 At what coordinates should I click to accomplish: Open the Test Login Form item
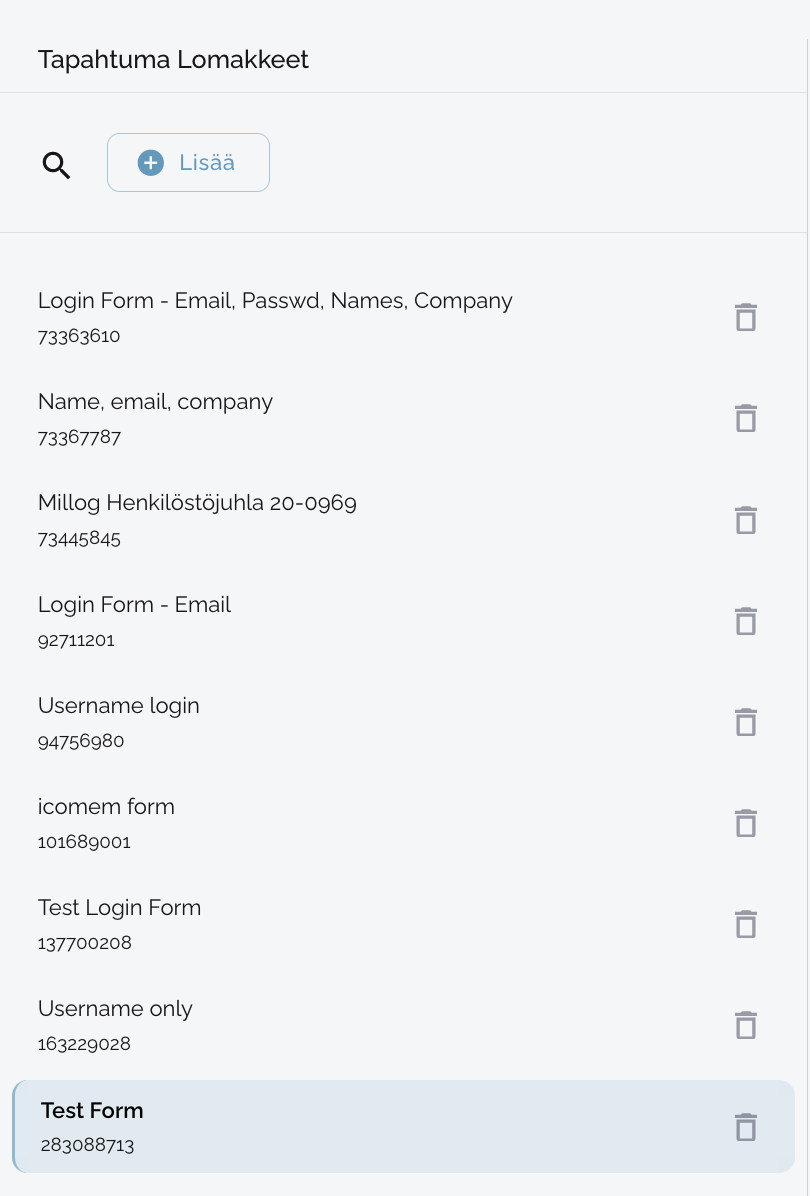[119, 908]
